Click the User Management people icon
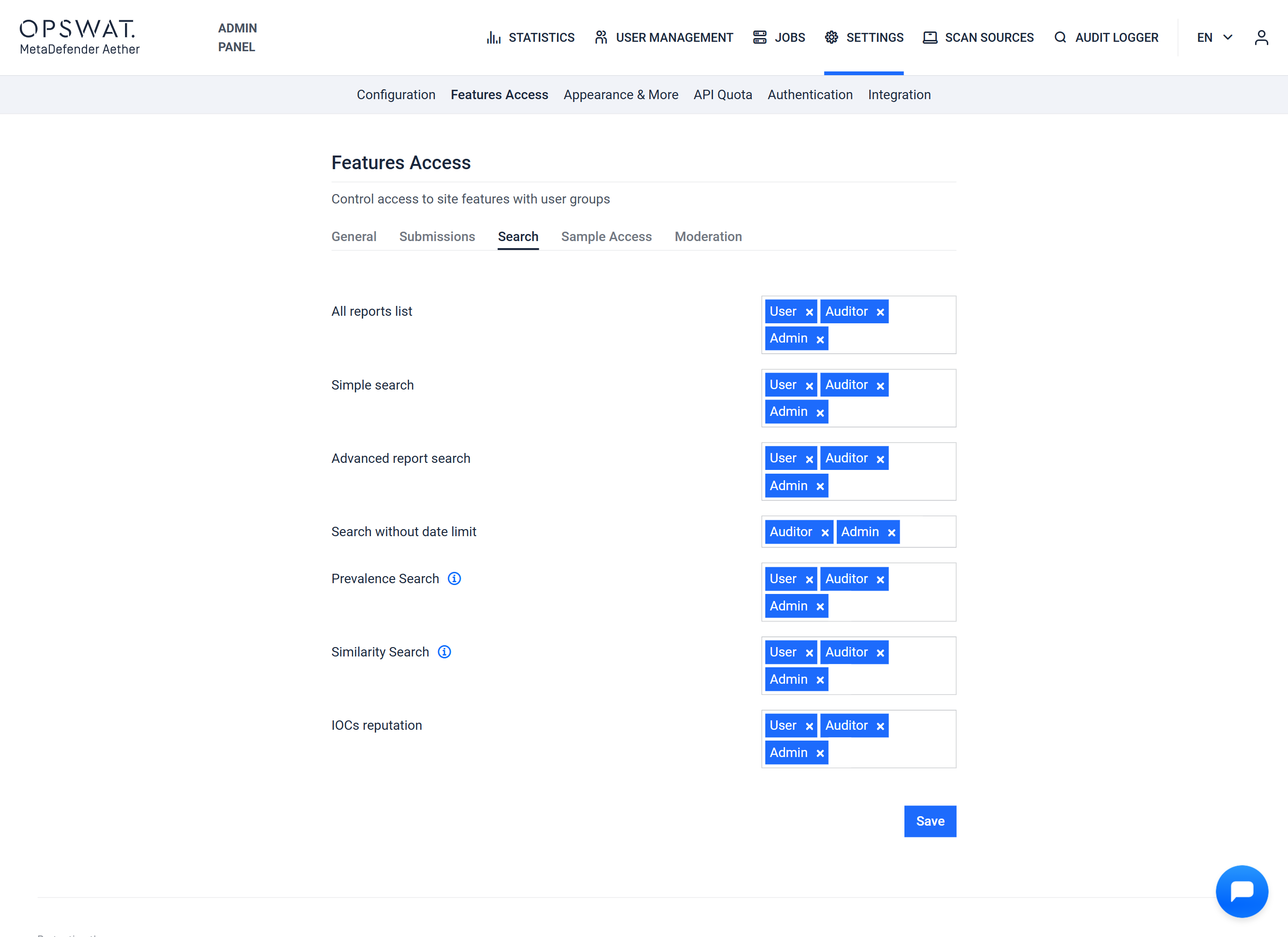The height and width of the screenshot is (937, 1288). [601, 38]
